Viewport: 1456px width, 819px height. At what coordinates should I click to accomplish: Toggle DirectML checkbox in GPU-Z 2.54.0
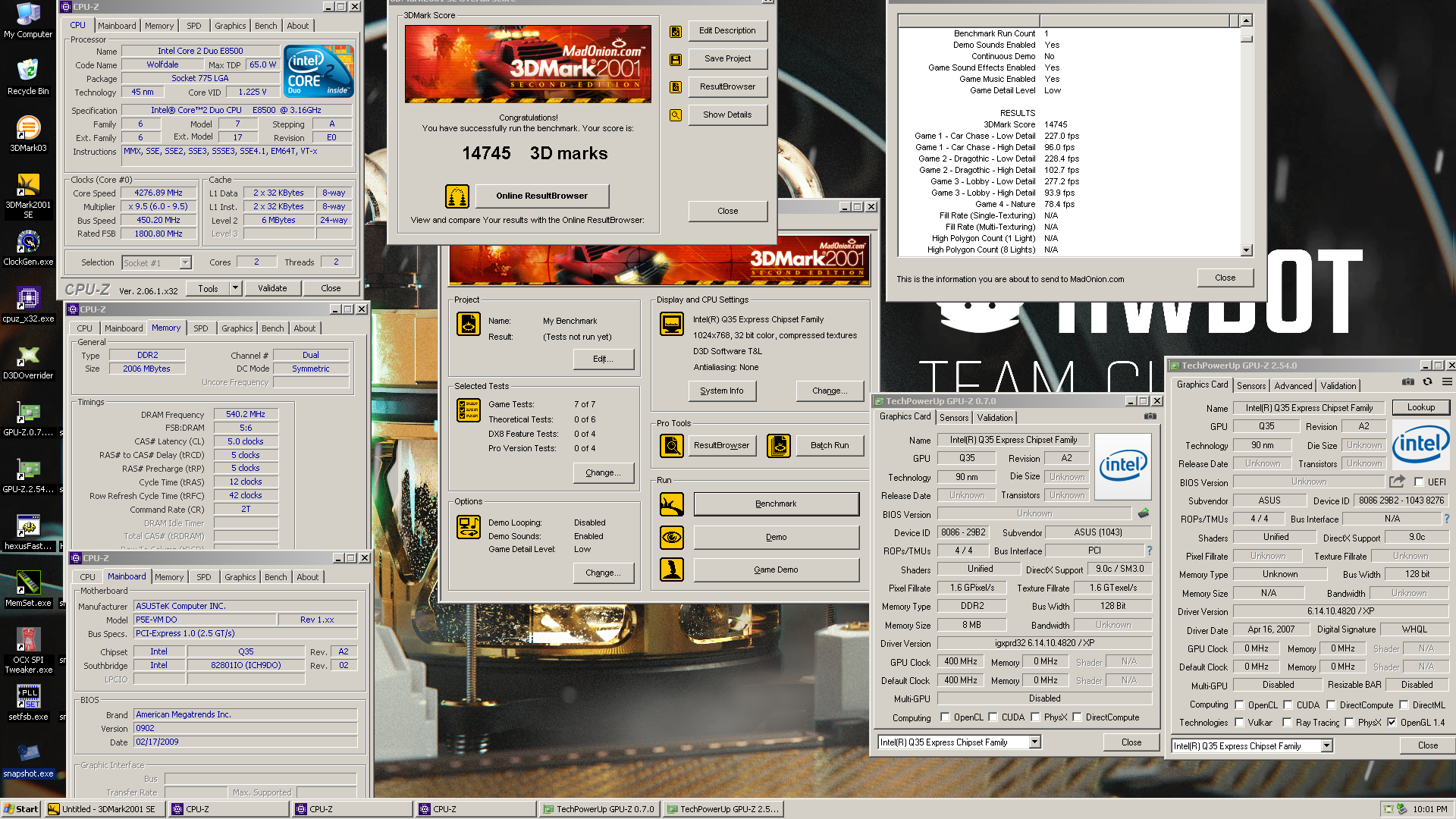[1404, 705]
